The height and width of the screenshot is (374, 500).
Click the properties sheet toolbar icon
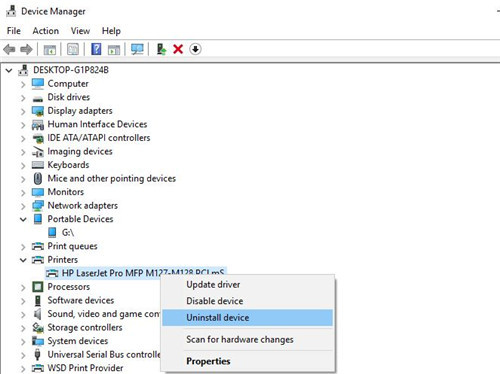[73, 49]
